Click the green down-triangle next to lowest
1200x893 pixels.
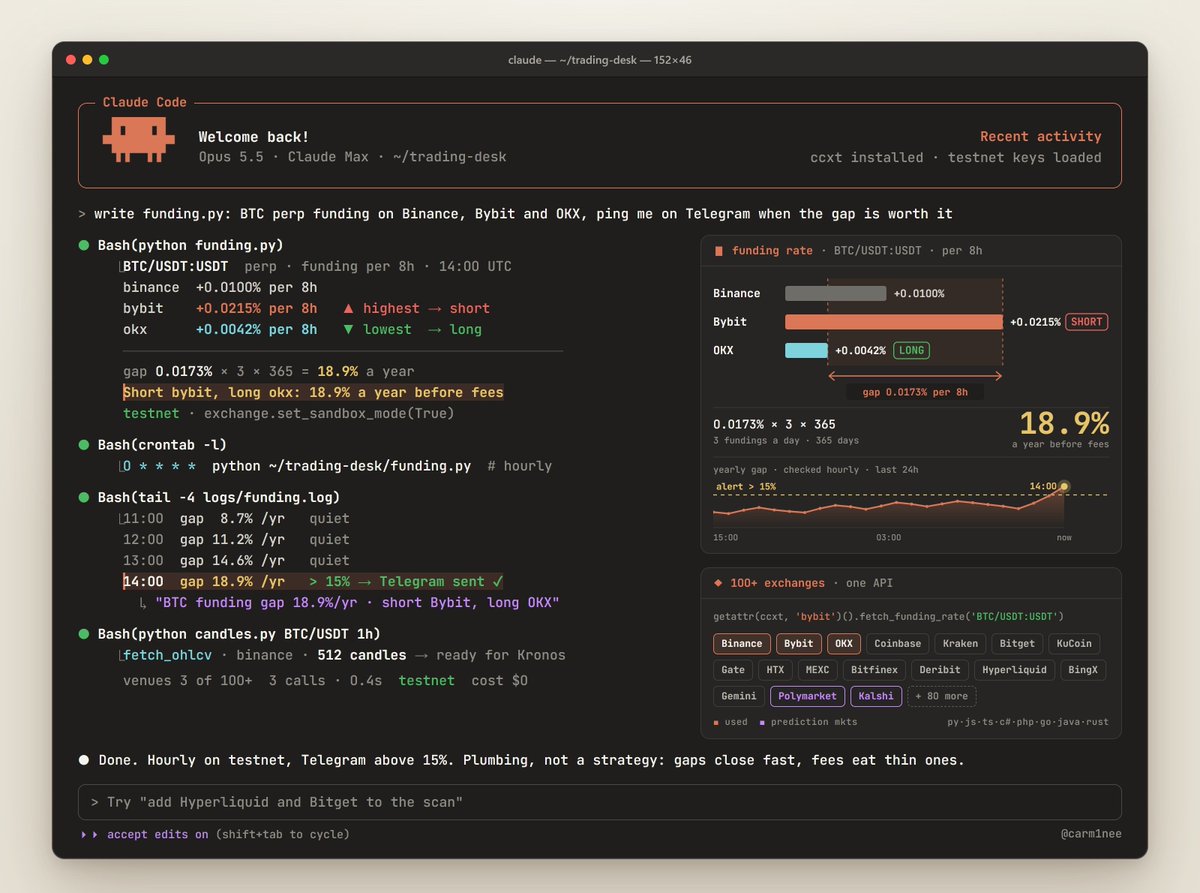[x=348, y=330]
